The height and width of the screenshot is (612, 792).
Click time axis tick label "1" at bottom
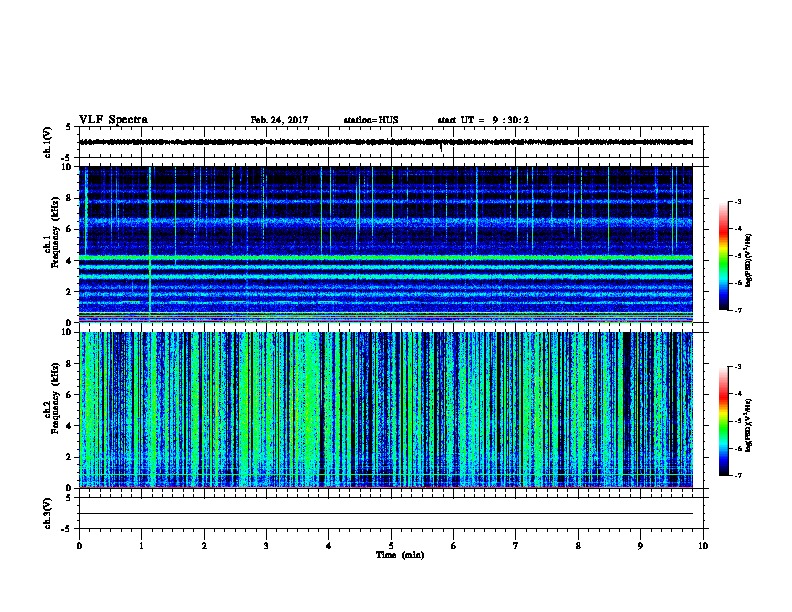pos(141,546)
